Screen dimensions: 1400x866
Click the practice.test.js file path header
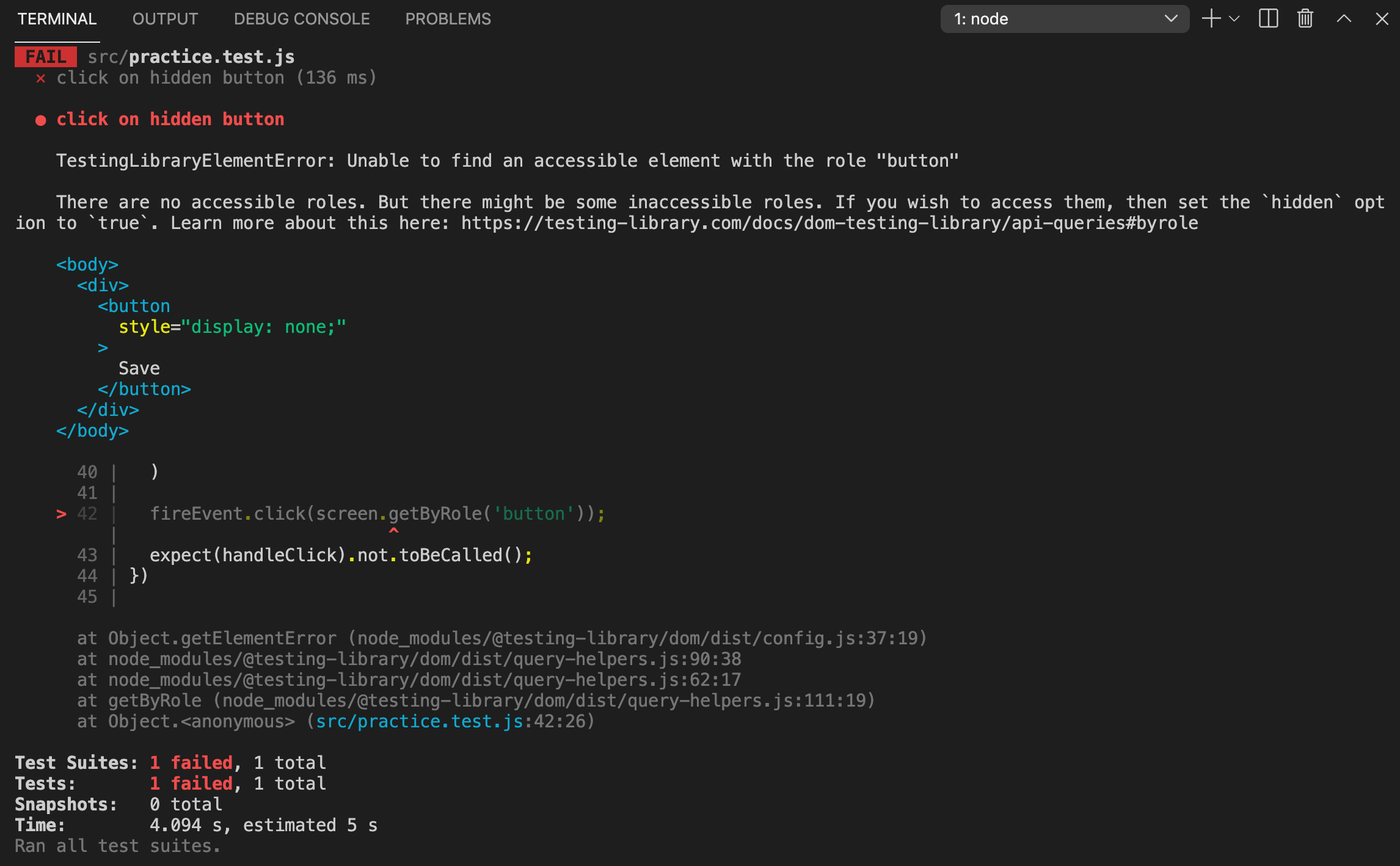click(x=191, y=57)
